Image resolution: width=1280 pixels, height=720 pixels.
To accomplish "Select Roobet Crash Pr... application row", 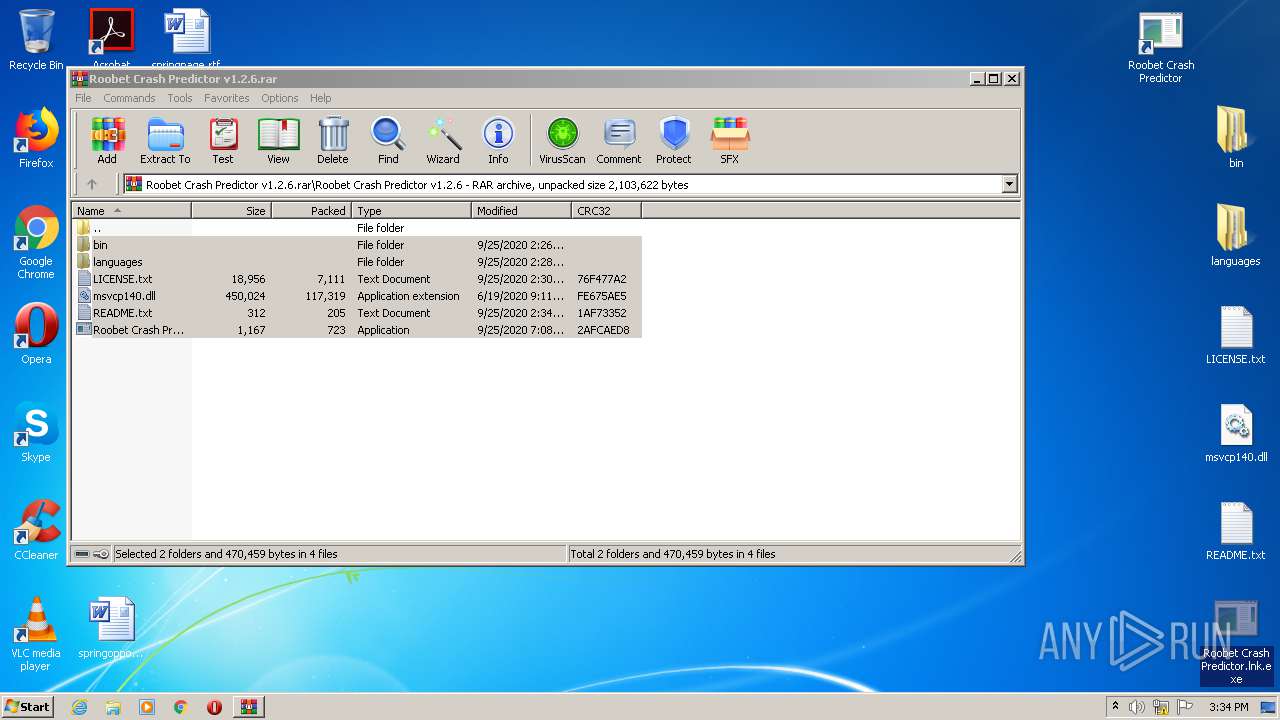I will click(x=357, y=330).
